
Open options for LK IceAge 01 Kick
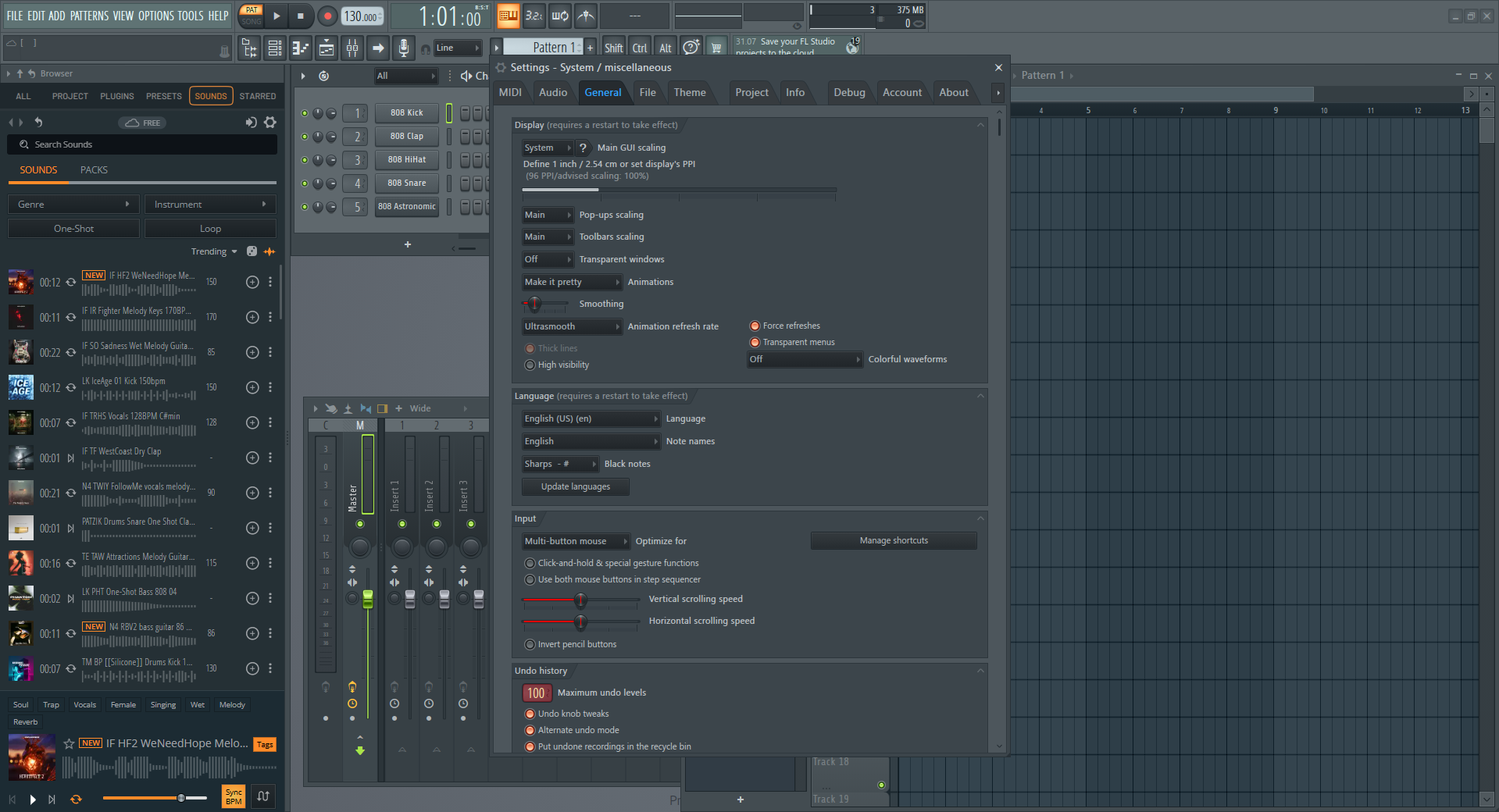[270, 387]
